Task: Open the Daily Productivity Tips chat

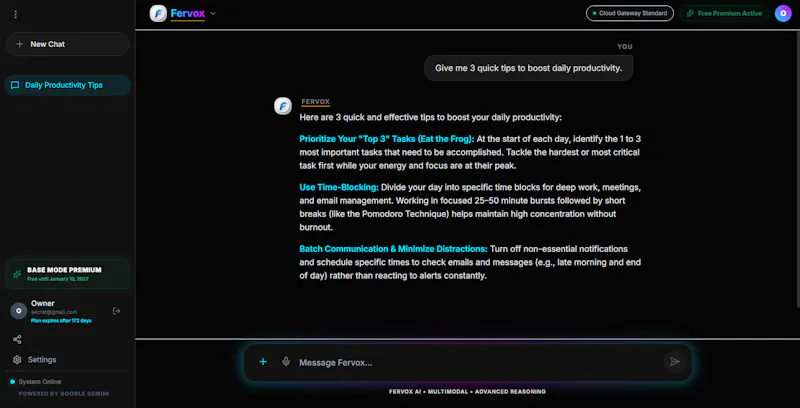Action: [67, 85]
